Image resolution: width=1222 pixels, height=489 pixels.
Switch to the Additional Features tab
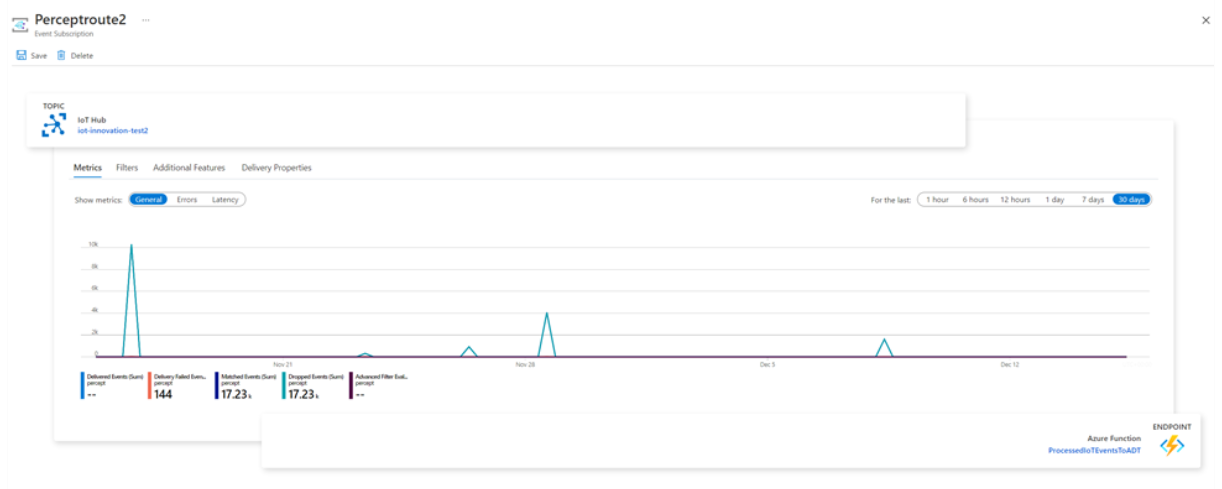(189, 168)
